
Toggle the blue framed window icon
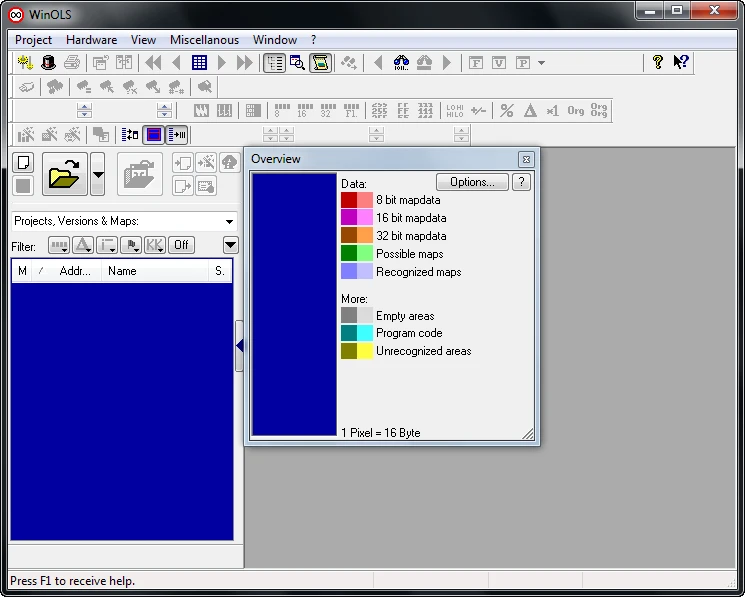[153, 135]
